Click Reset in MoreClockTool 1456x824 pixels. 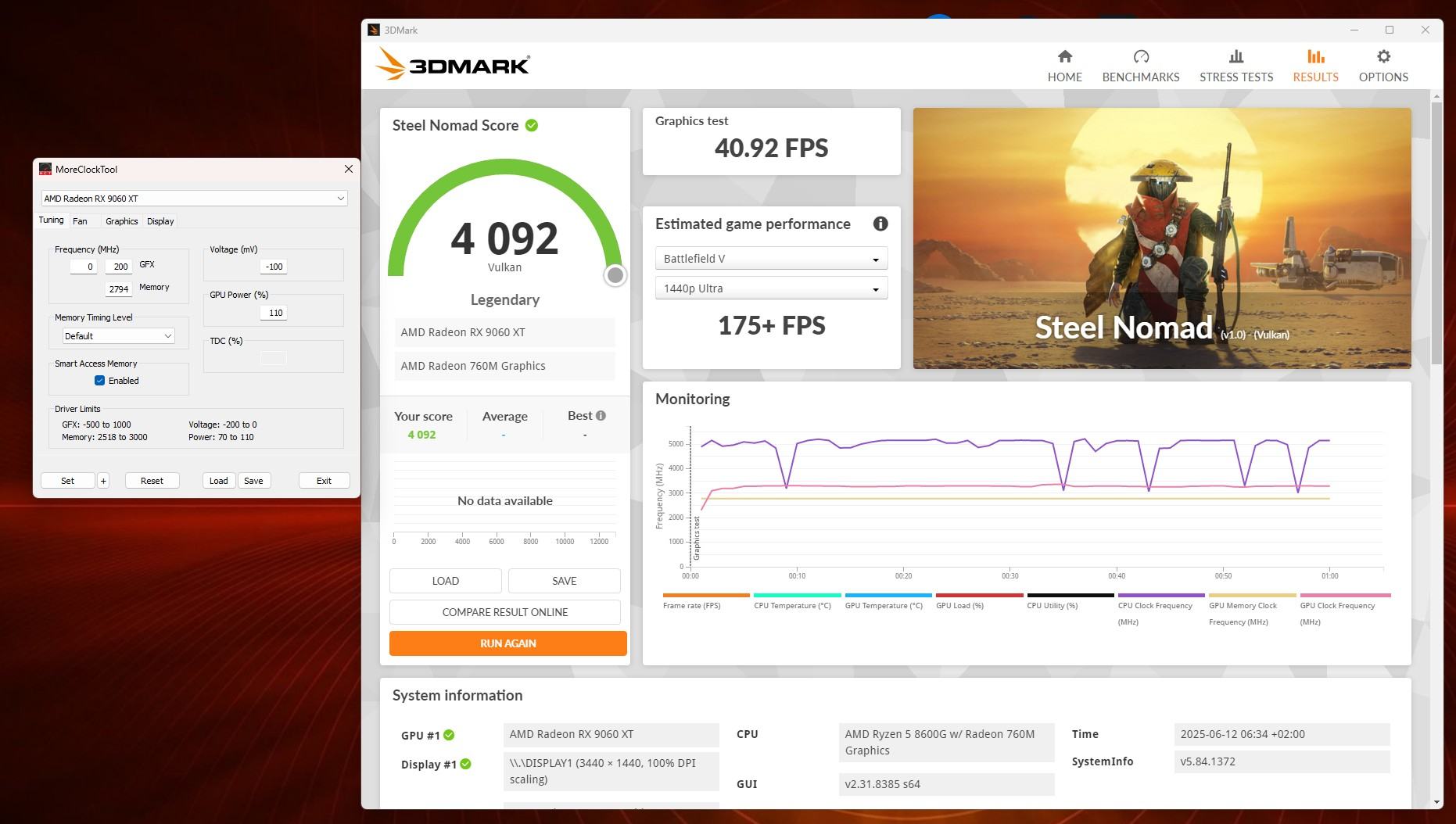click(152, 481)
